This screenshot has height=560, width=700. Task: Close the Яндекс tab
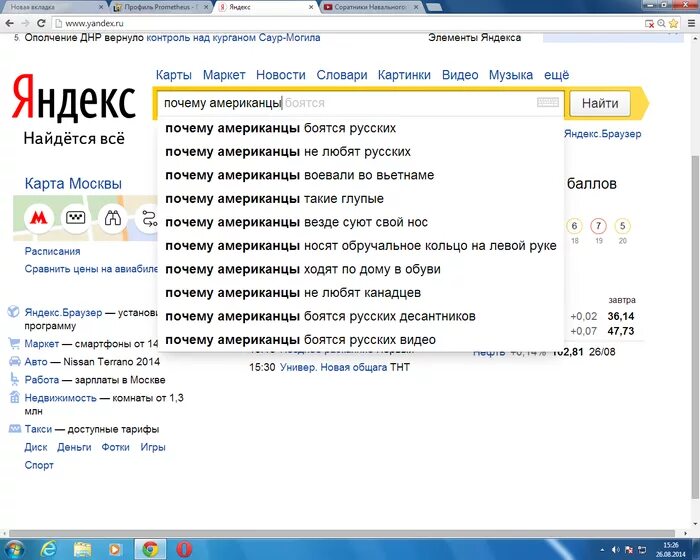pos(312,7)
